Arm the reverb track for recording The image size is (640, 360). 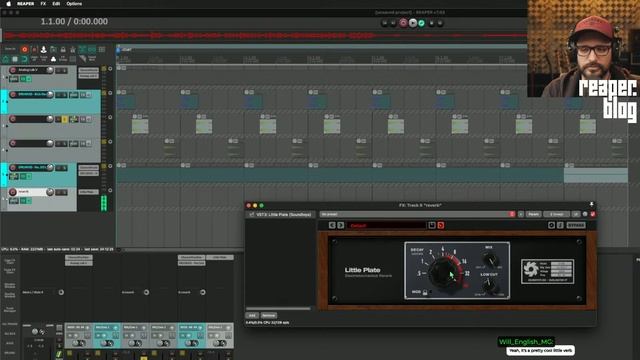(13, 192)
